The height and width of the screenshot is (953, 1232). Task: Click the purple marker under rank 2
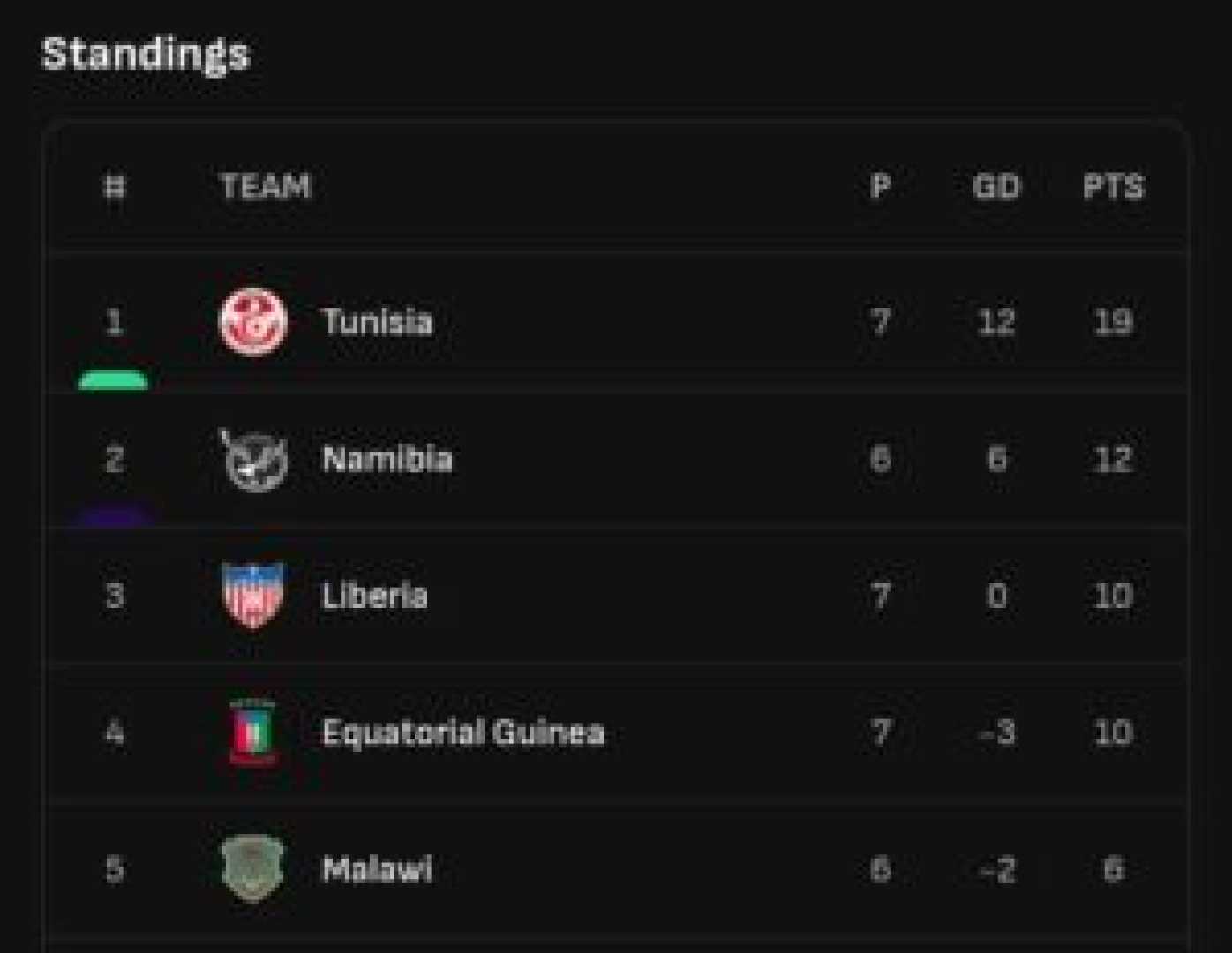(x=114, y=516)
